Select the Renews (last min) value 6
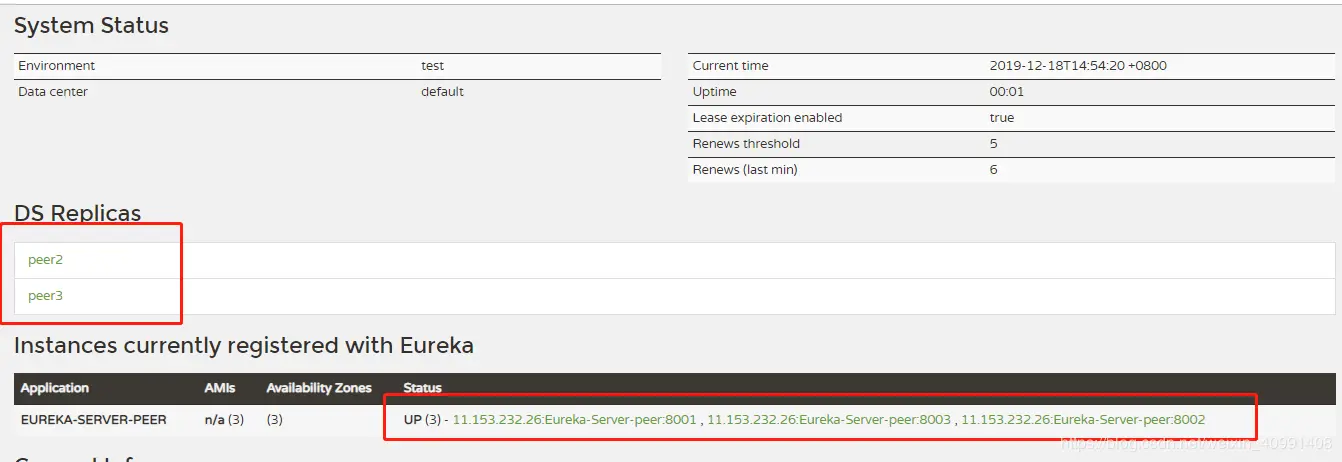This screenshot has width=1342, height=462. point(994,170)
